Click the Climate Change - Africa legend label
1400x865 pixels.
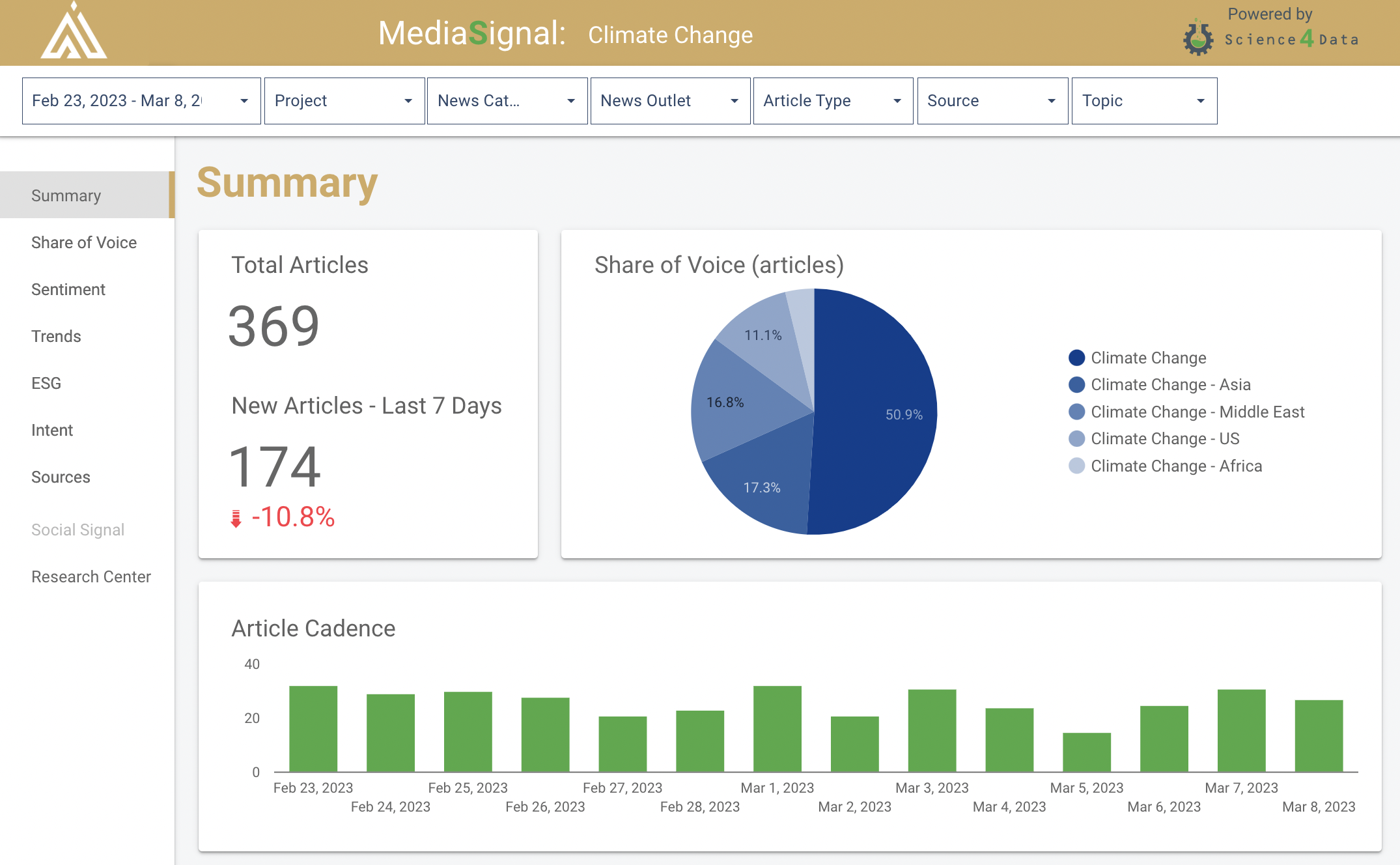click(x=1177, y=466)
